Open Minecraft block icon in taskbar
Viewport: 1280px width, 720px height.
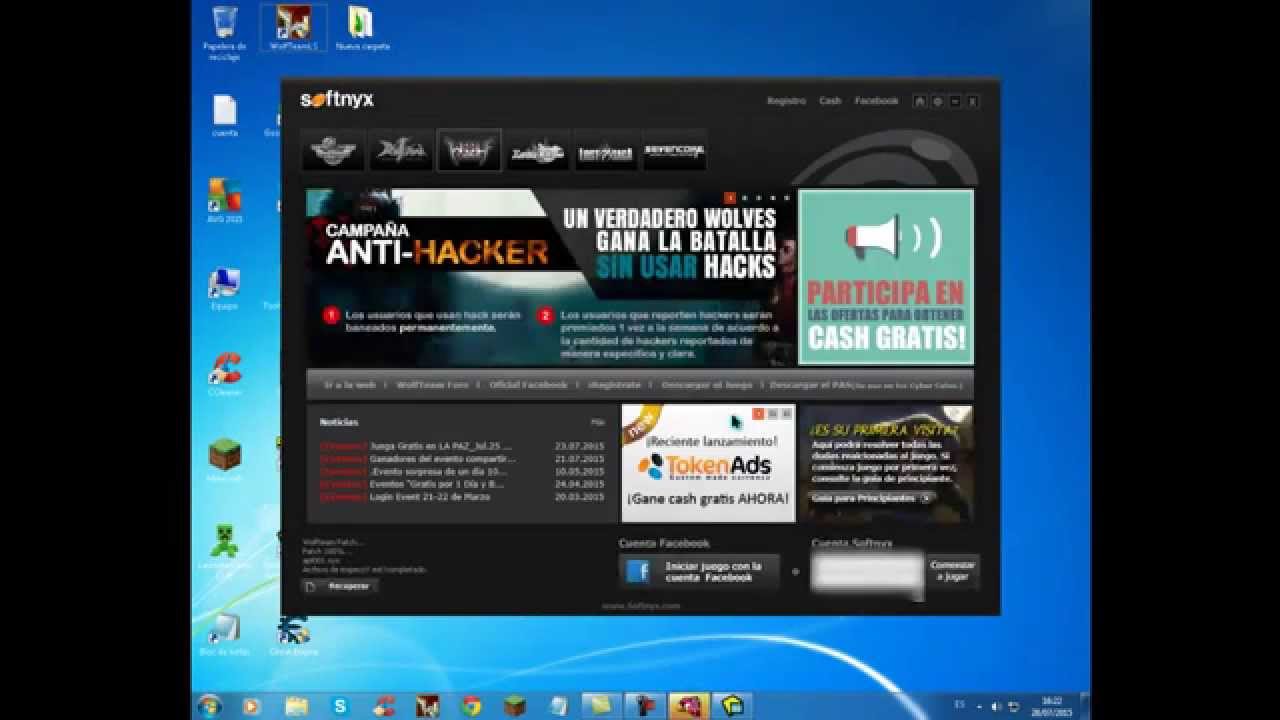tap(515, 706)
